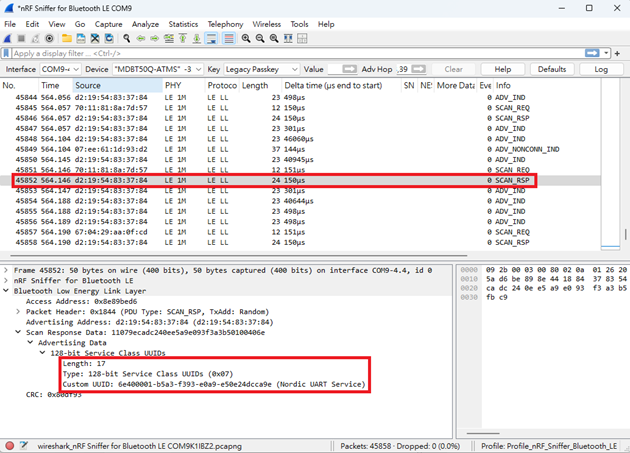Open the Interface COM9 dropdown
Screen dimensions: 630x453
coord(60,69)
